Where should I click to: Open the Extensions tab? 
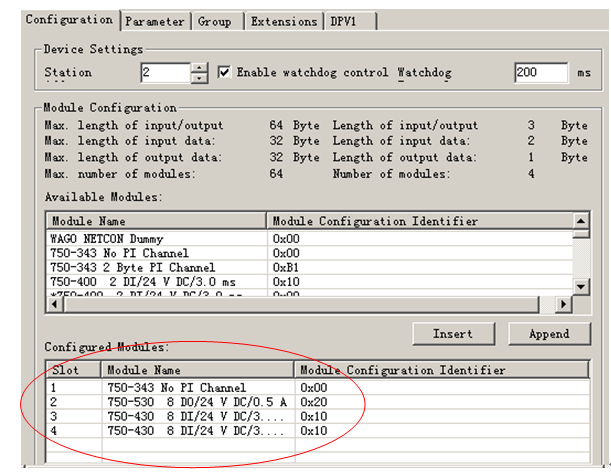[x=284, y=21]
